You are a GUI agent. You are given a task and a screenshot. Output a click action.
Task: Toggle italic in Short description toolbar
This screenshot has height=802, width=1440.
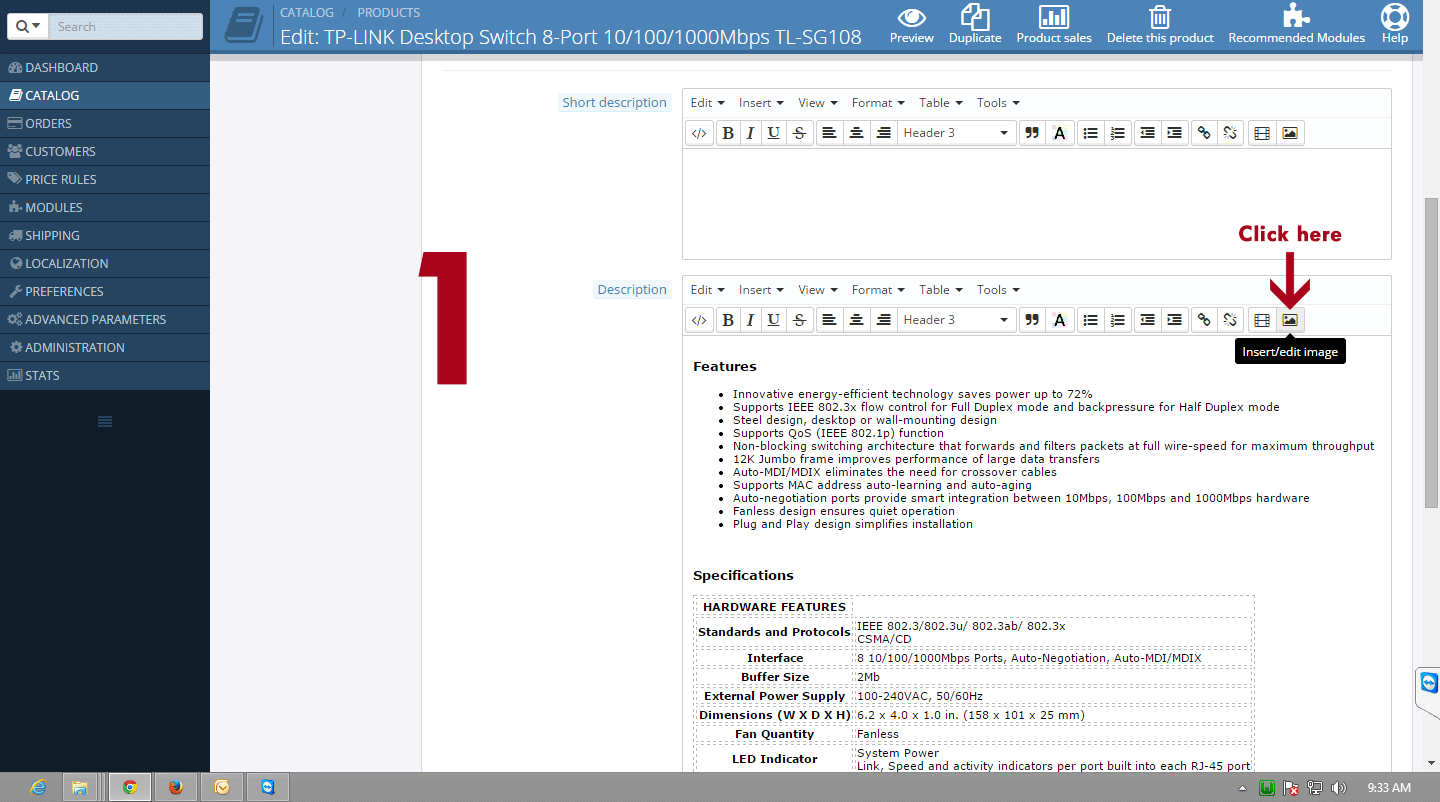point(750,133)
